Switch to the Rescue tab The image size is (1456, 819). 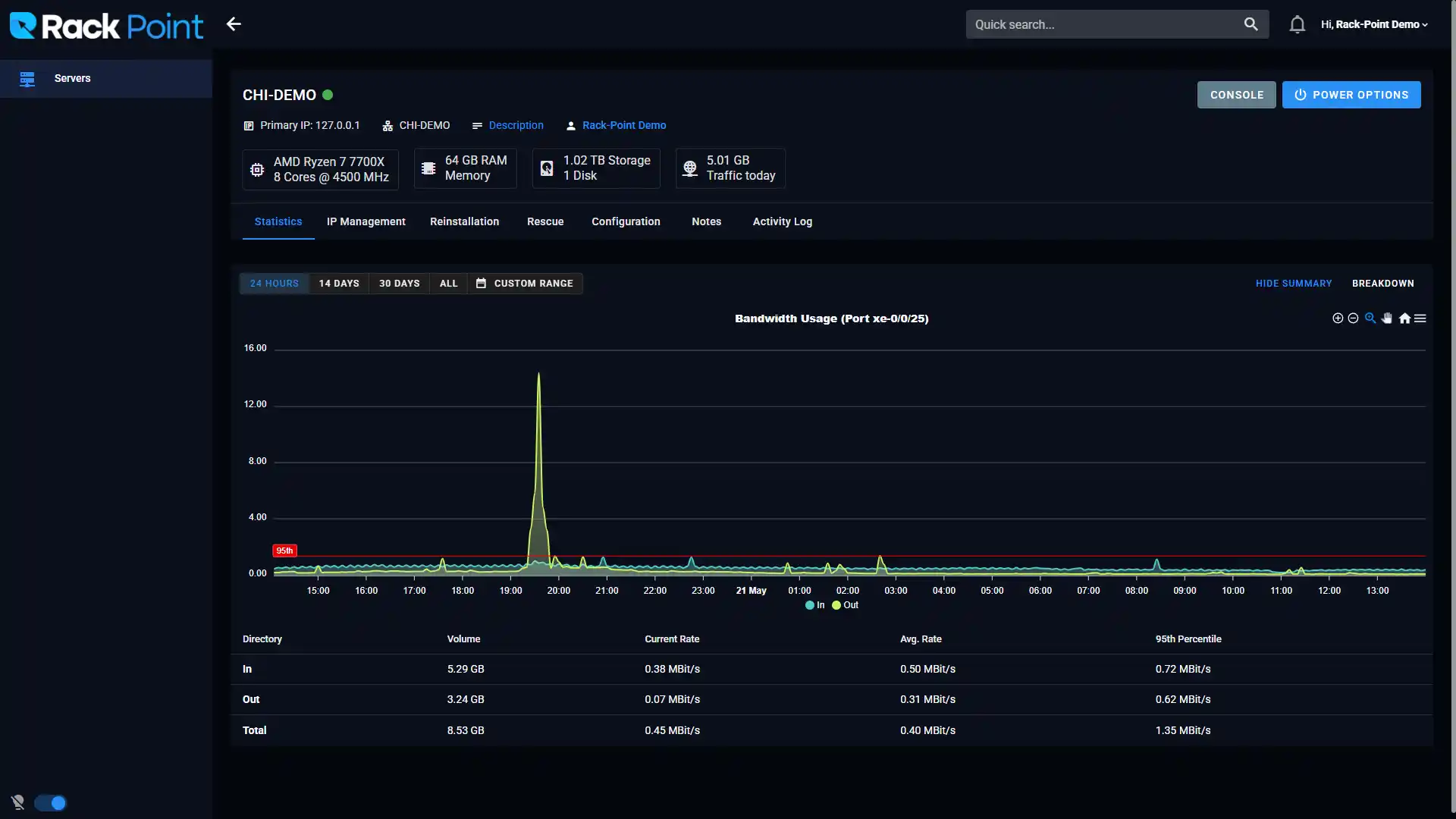(545, 221)
